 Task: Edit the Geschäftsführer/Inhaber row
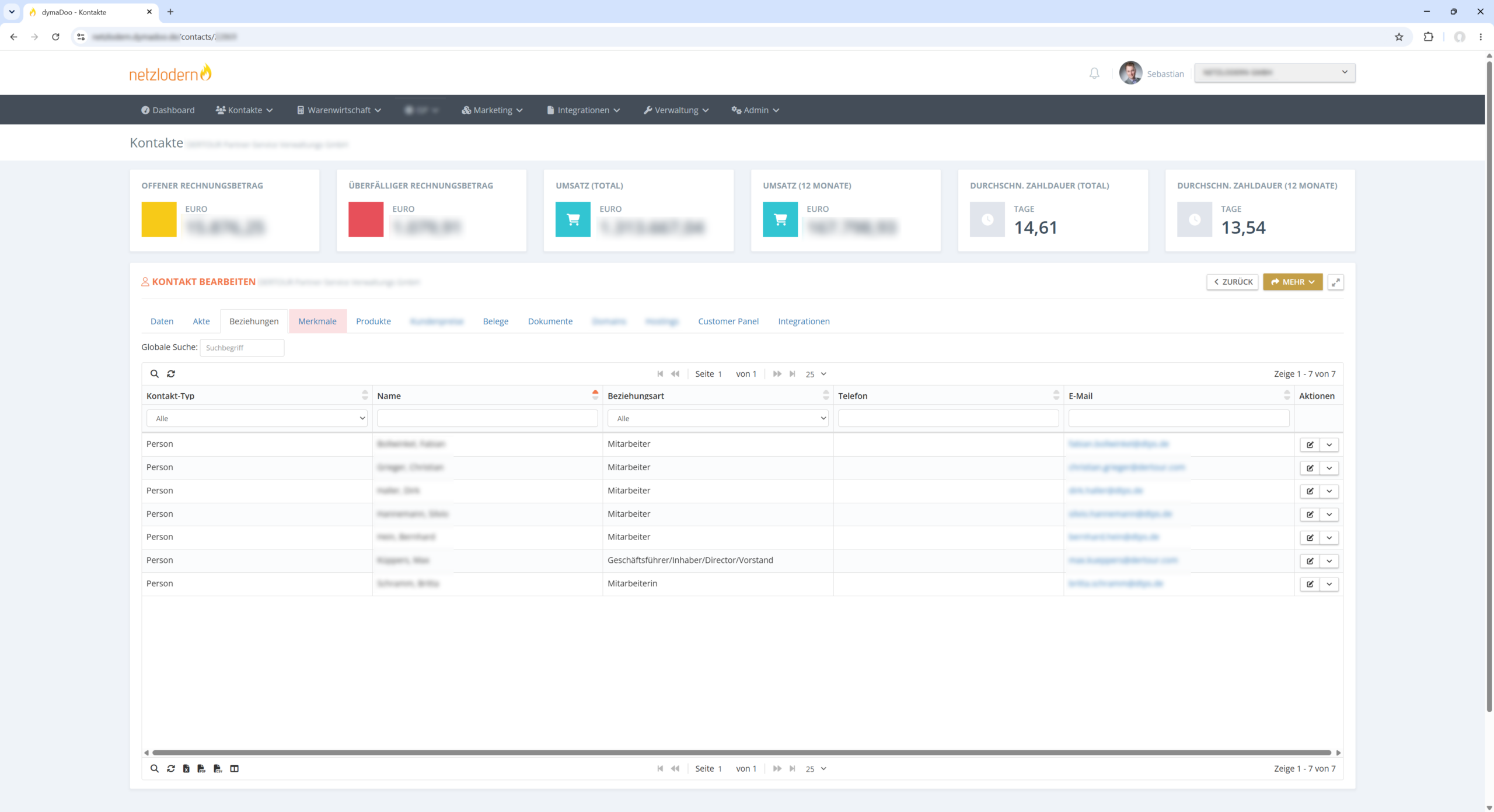point(1310,561)
